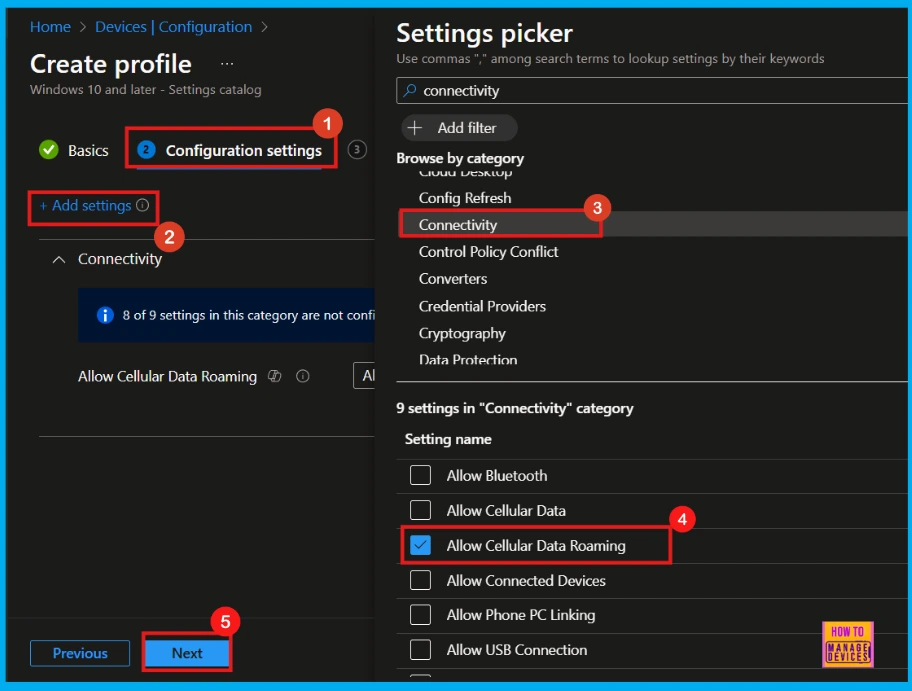
Task: Click the info icon beside Allow Cellular Data Roaming
Action: click(x=302, y=376)
